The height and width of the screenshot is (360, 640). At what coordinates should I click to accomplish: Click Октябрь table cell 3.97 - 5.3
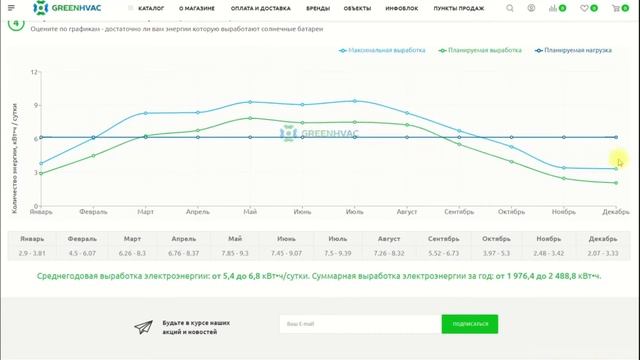tap(496, 253)
